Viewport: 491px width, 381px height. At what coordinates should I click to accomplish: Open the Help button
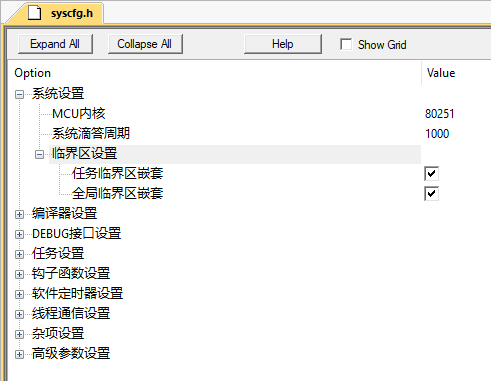(283, 44)
